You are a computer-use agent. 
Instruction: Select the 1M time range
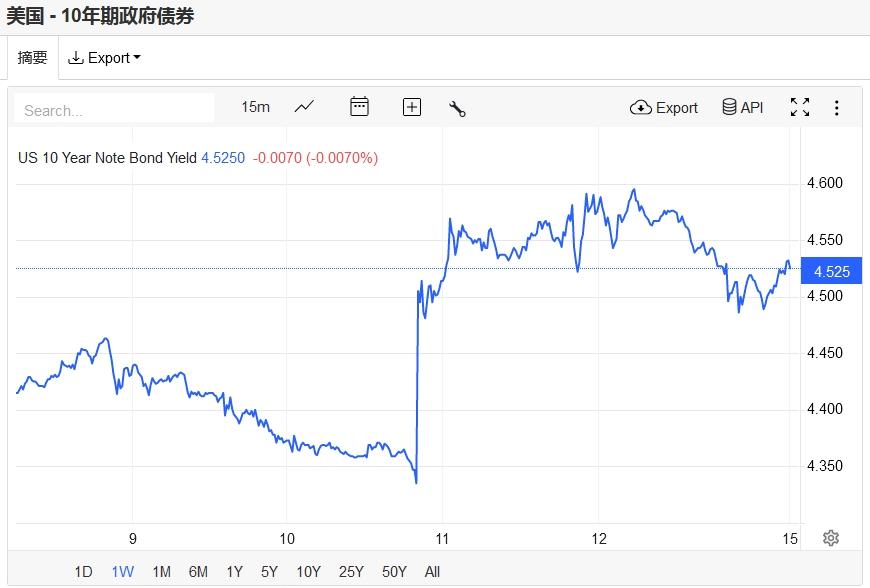click(x=161, y=572)
